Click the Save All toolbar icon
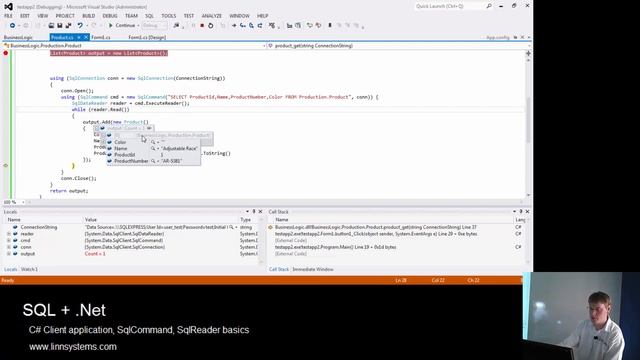 coord(68,25)
